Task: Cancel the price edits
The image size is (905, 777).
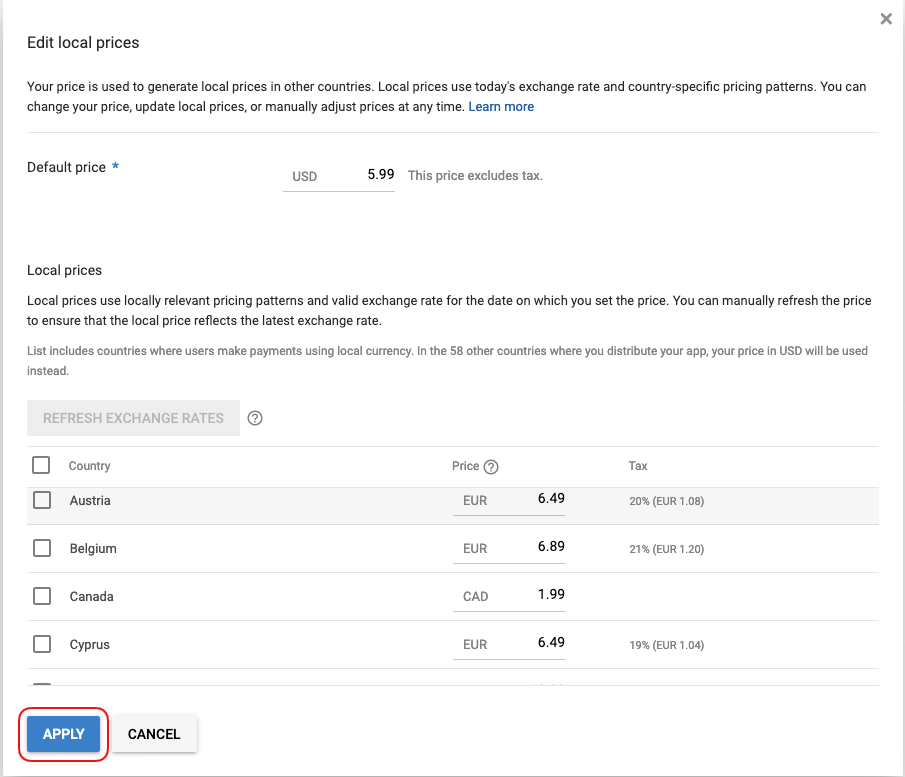Action: tap(154, 734)
